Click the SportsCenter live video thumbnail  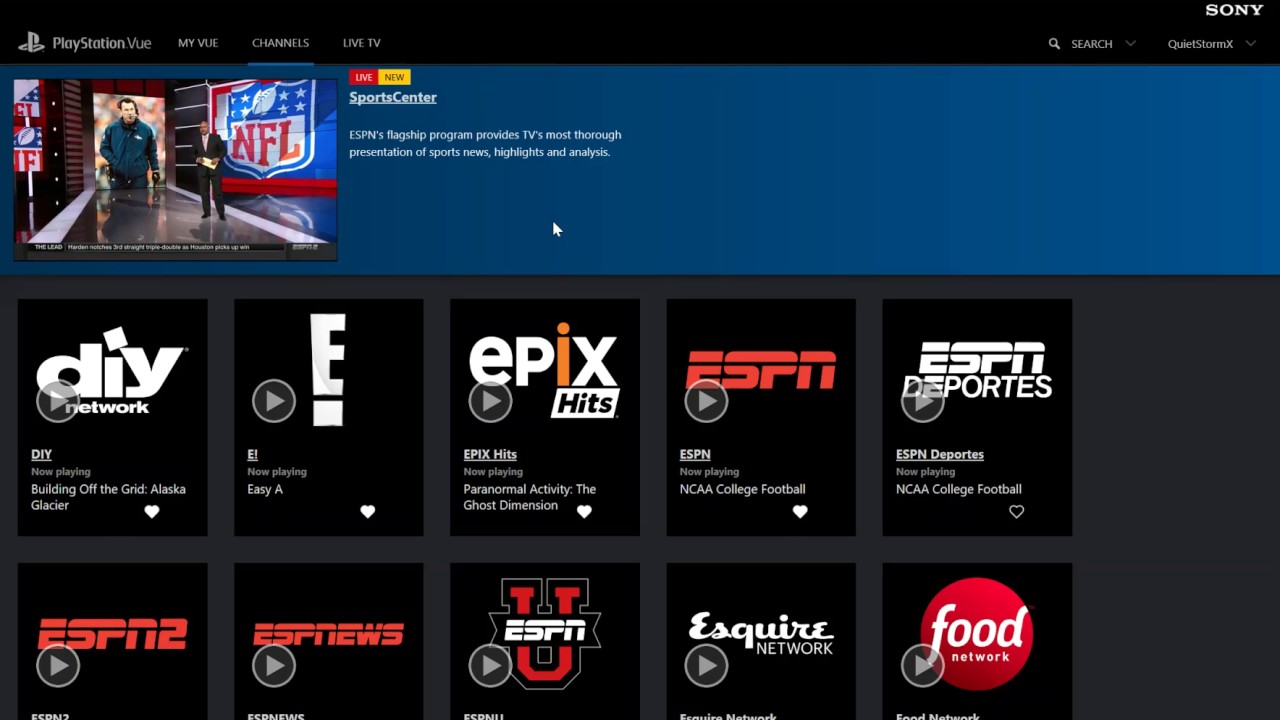point(175,170)
